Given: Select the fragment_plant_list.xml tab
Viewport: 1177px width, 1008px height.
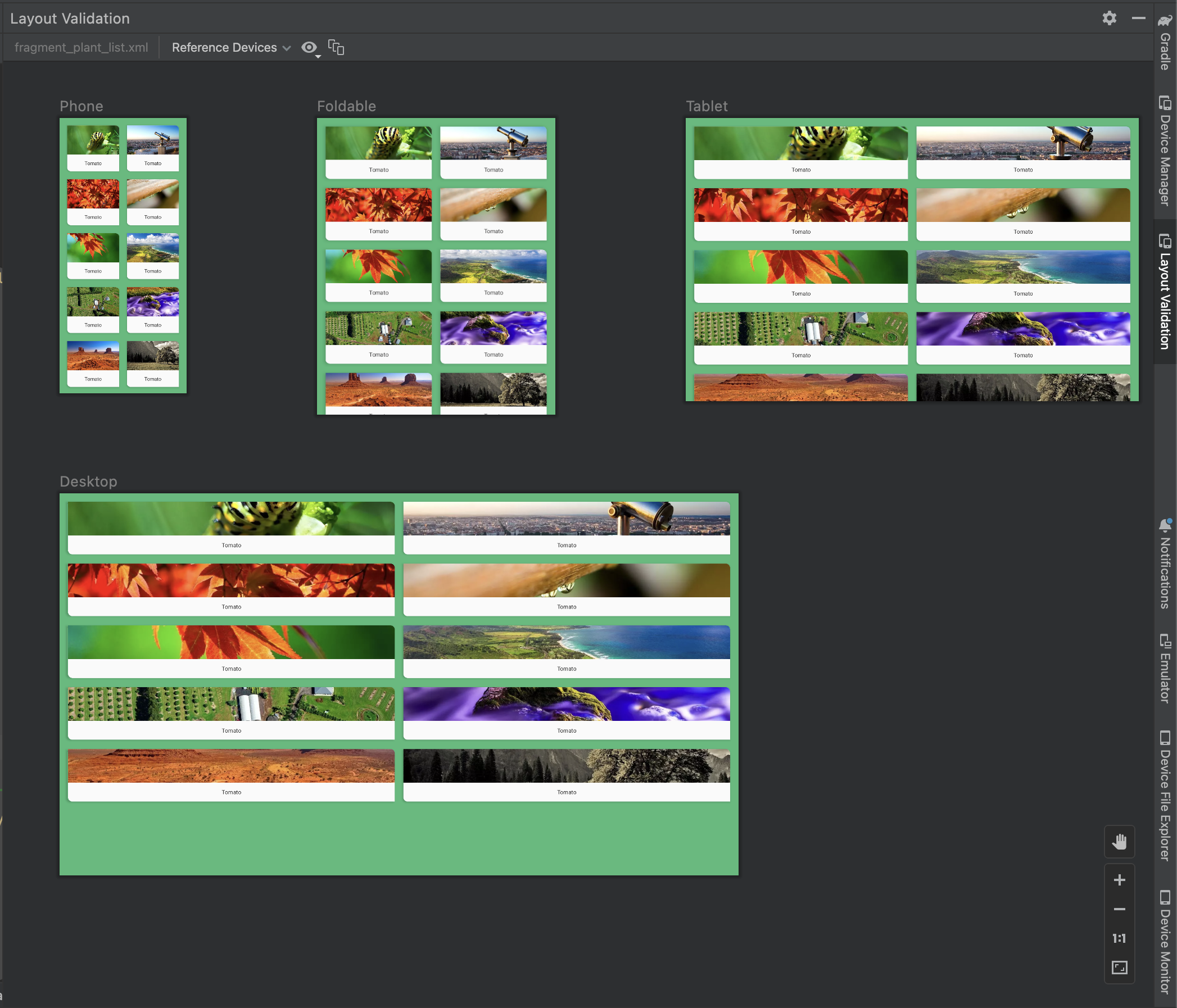Looking at the screenshot, I should [x=81, y=47].
